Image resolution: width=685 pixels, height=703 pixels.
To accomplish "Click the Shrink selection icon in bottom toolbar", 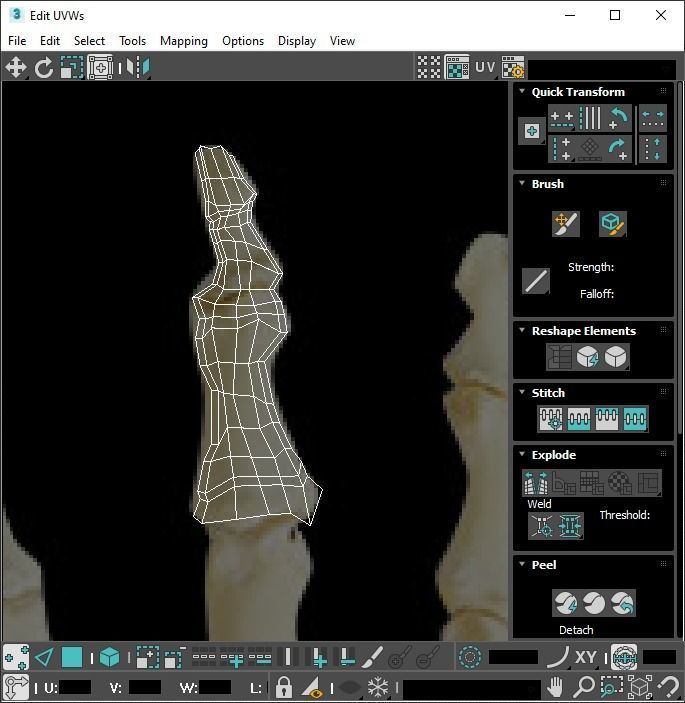I will click(x=175, y=658).
